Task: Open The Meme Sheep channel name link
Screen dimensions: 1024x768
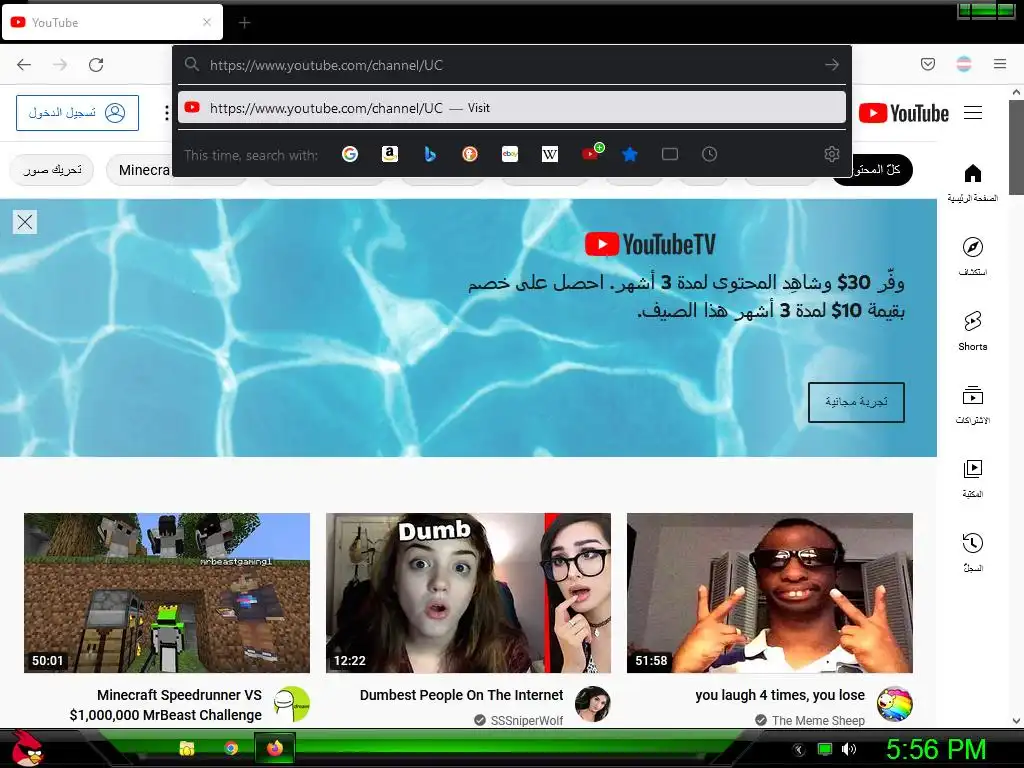Action: tap(818, 720)
